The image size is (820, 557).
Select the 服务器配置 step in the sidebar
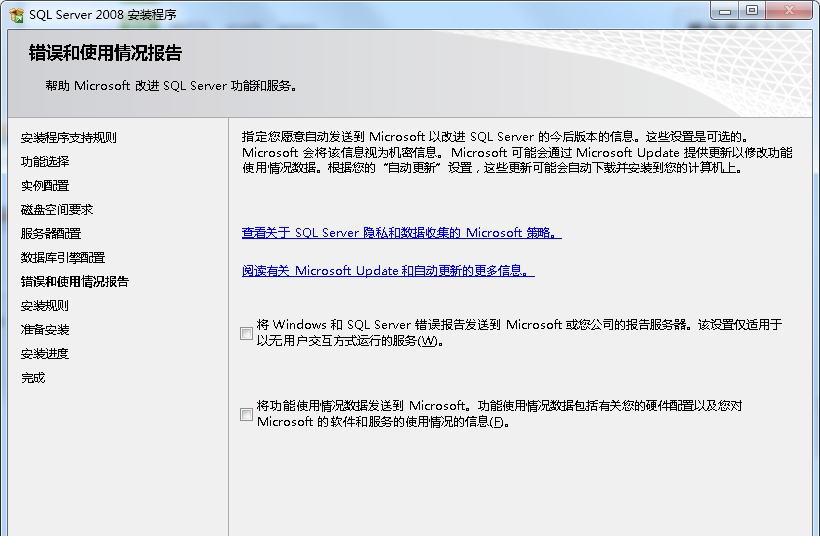point(51,234)
